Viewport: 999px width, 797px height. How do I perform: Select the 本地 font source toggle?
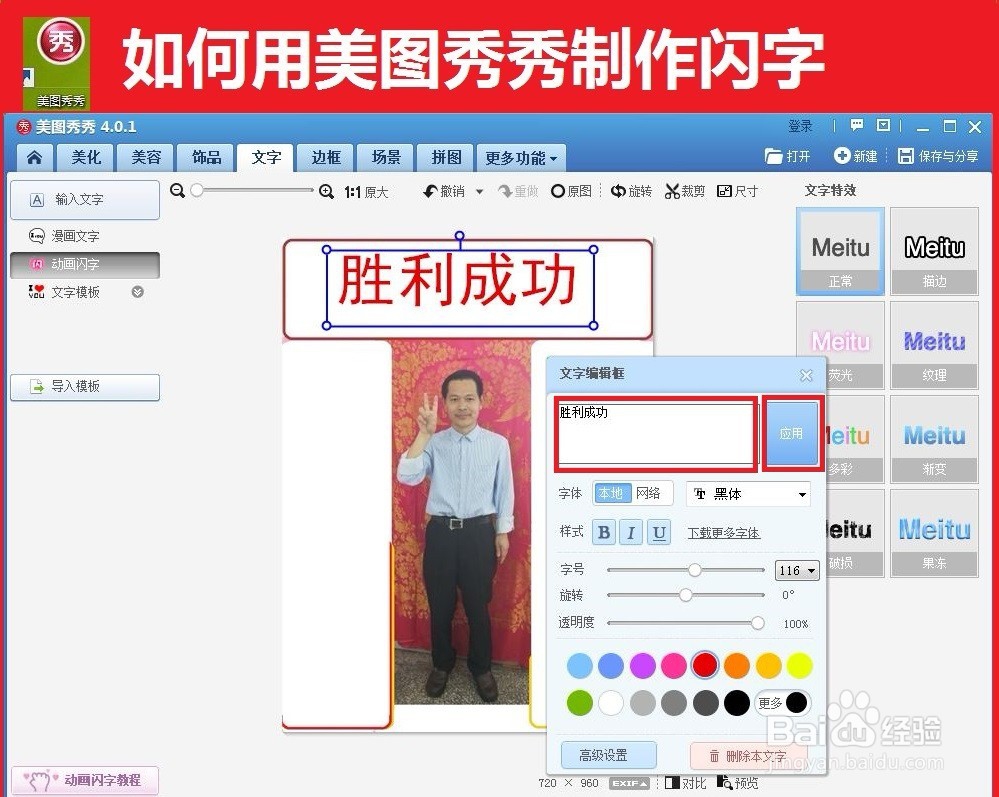click(612, 493)
